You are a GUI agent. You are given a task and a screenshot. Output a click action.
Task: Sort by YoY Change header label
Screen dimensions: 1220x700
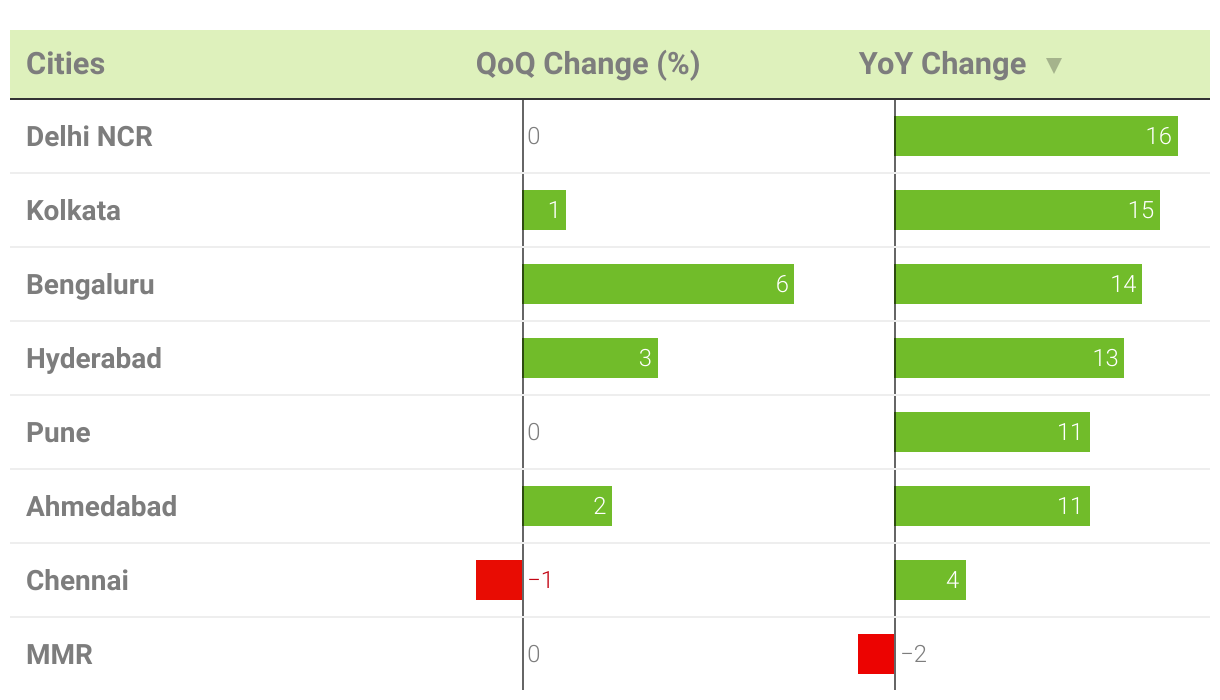(x=942, y=64)
